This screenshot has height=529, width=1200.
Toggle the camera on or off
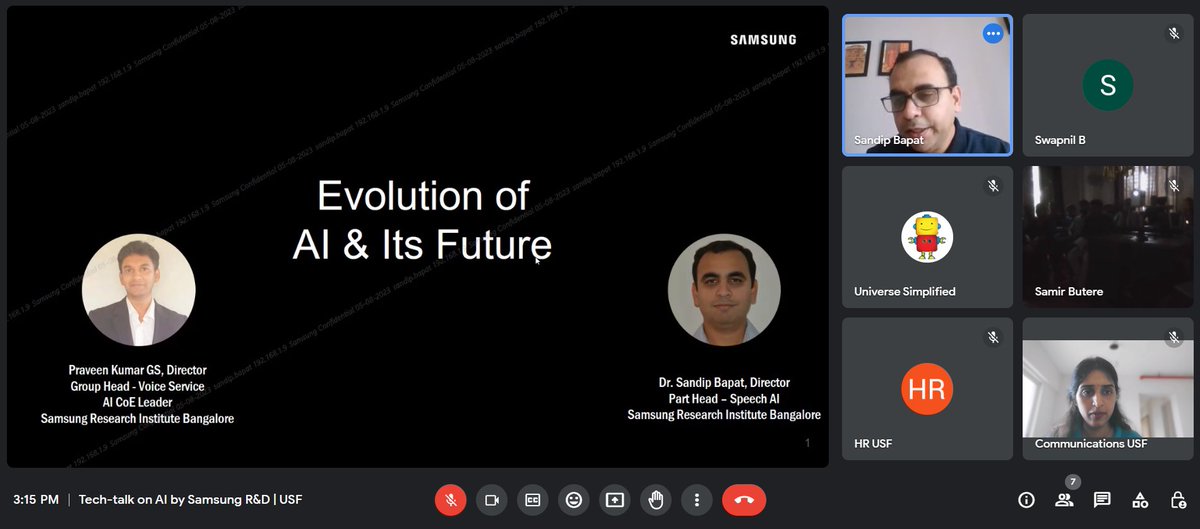point(492,499)
